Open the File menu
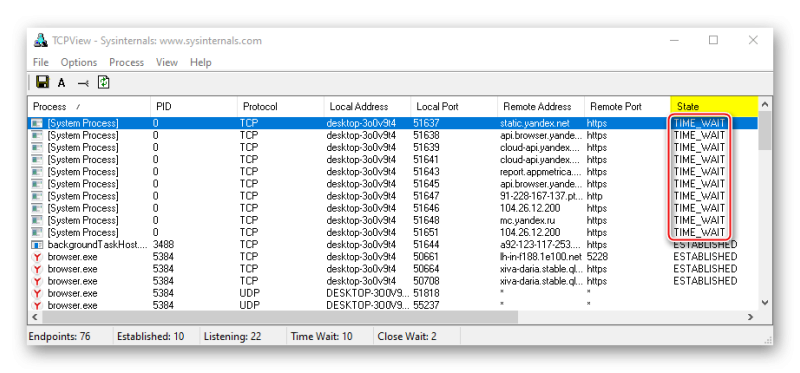The width and height of the screenshot is (800, 373). pos(41,62)
